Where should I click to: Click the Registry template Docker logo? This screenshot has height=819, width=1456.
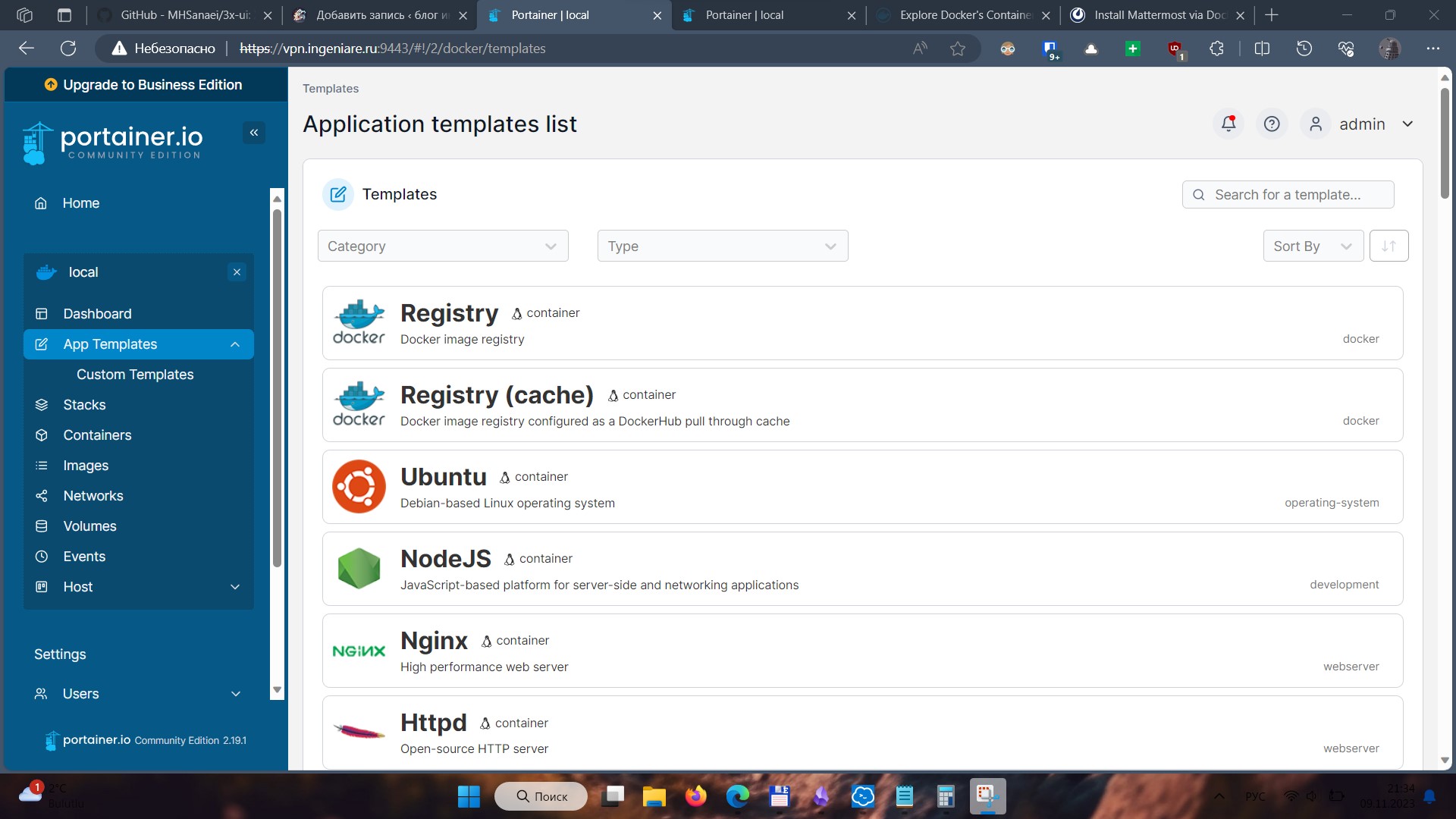click(359, 322)
